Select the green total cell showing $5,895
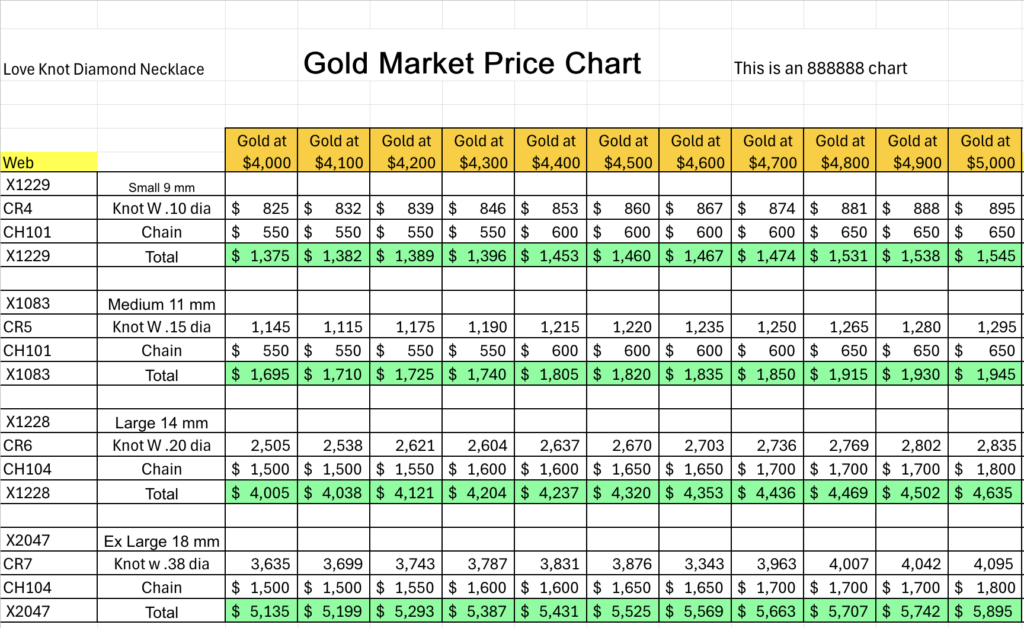The height and width of the screenshot is (628, 1024). pos(985,612)
